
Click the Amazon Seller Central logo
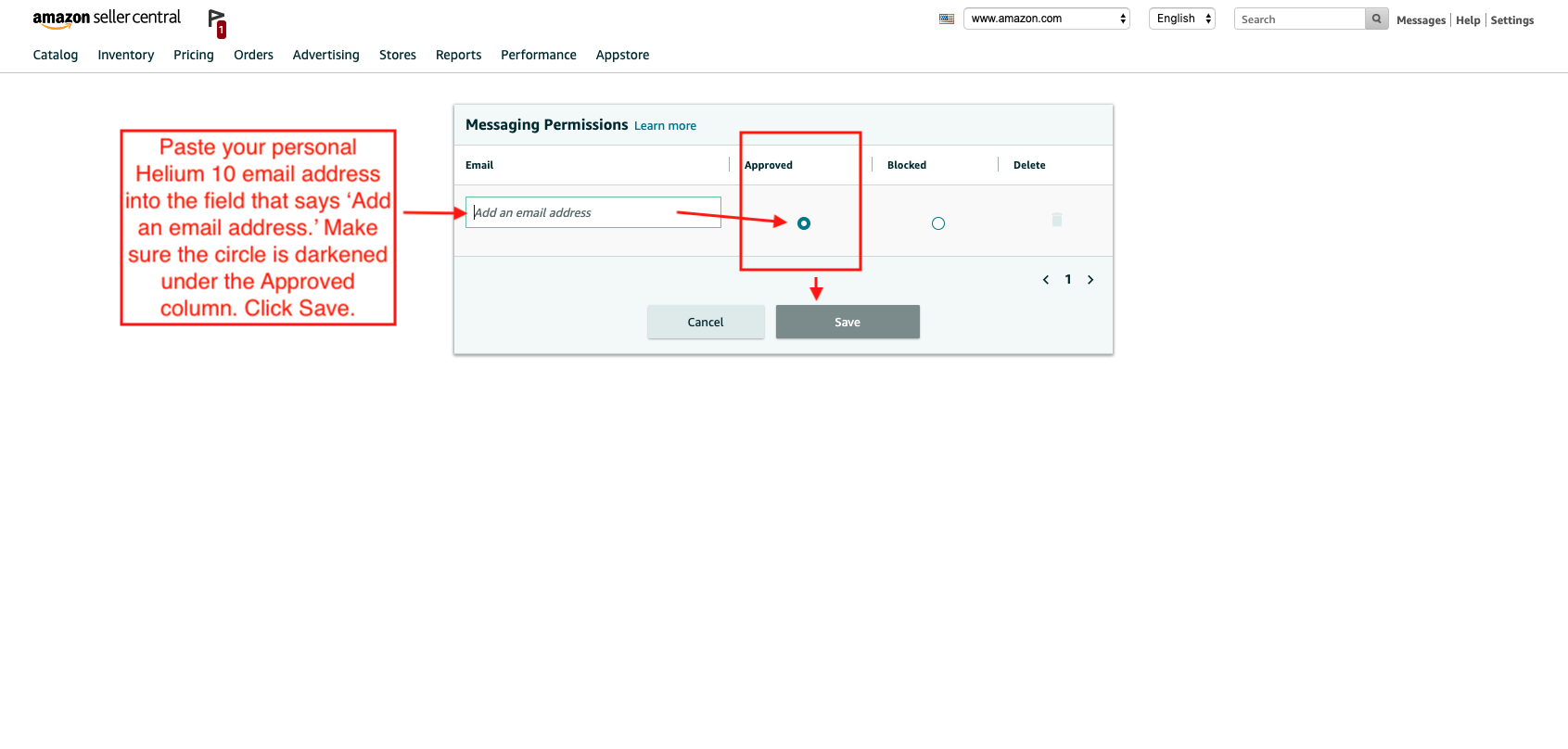pos(107,19)
